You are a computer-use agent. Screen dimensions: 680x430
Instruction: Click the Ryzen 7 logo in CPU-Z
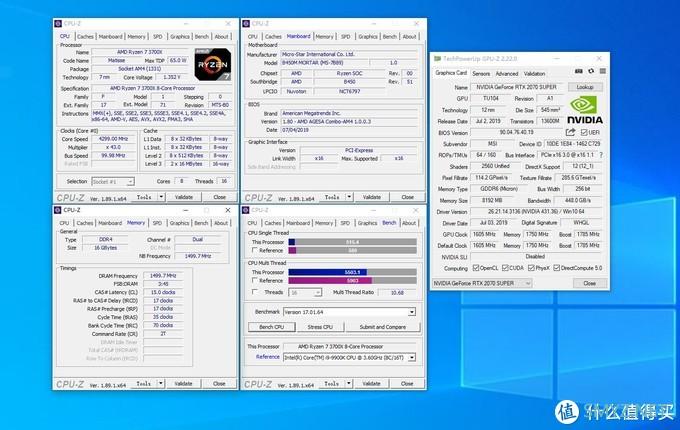[212, 64]
